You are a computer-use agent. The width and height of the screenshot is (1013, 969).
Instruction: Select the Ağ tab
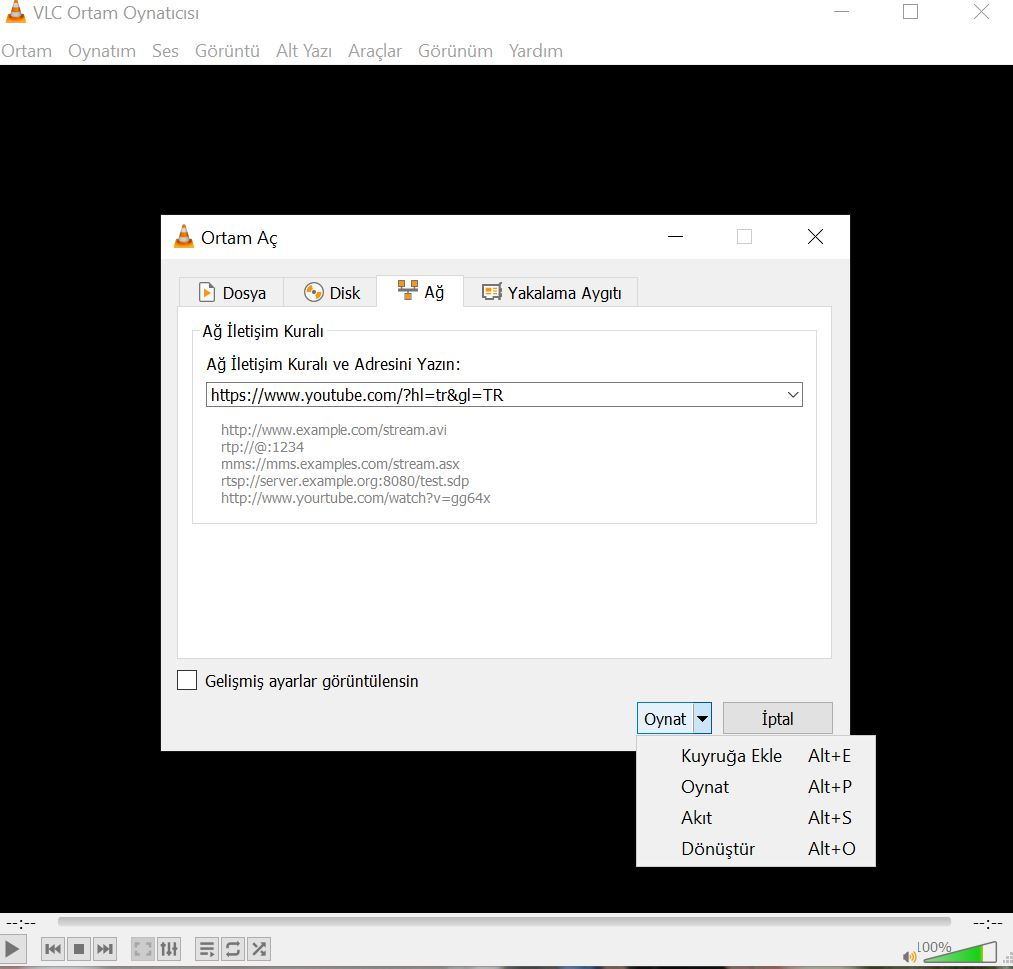[421, 291]
